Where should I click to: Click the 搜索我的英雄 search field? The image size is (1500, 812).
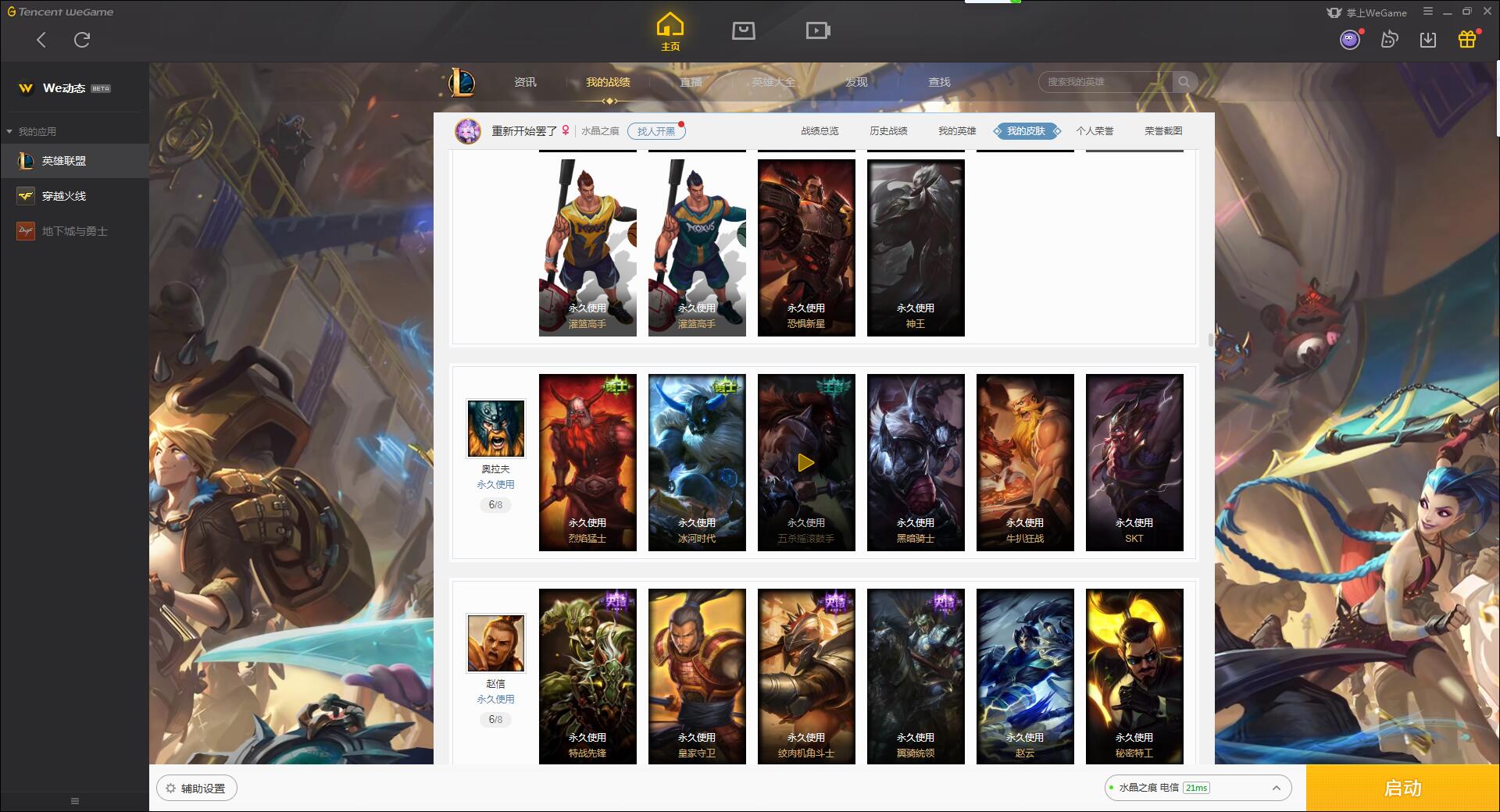pos(1105,82)
